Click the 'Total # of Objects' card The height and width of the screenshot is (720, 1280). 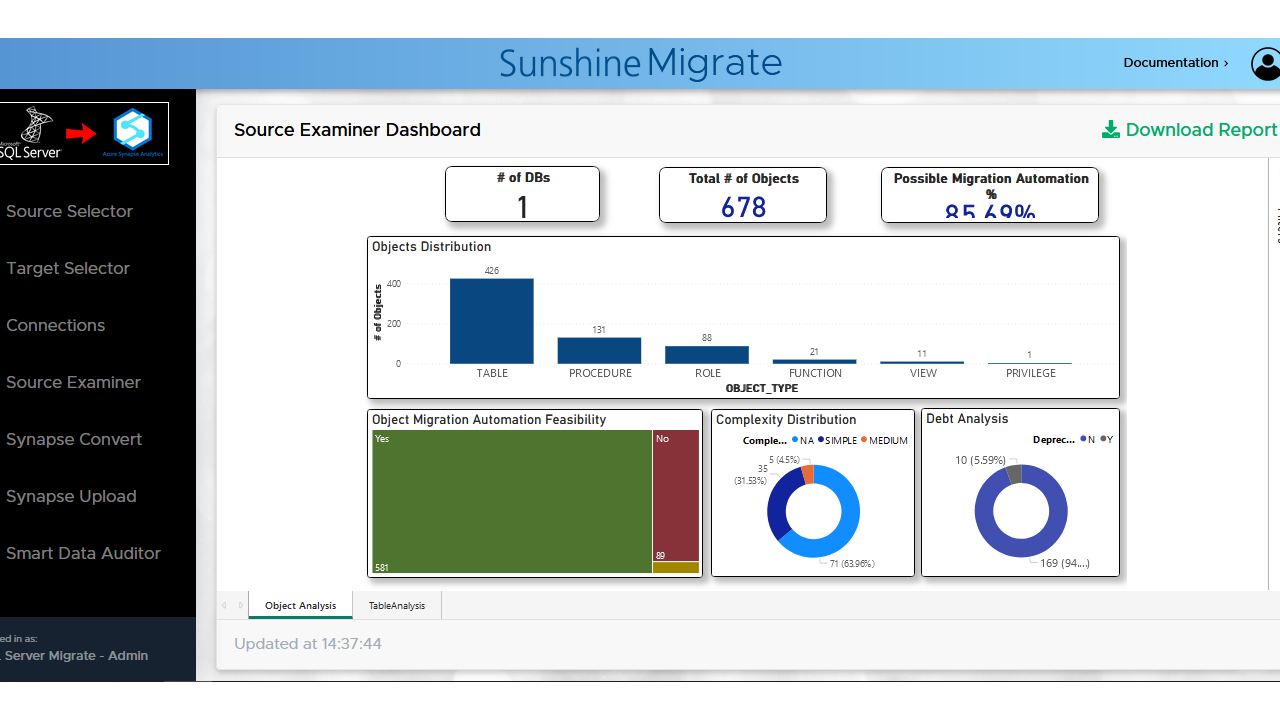743,194
